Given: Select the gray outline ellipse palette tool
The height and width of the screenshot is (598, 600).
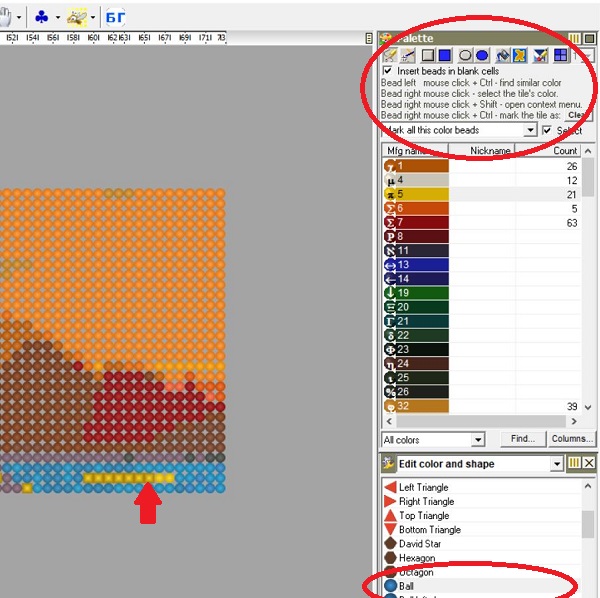Looking at the screenshot, I should [465, 55].
